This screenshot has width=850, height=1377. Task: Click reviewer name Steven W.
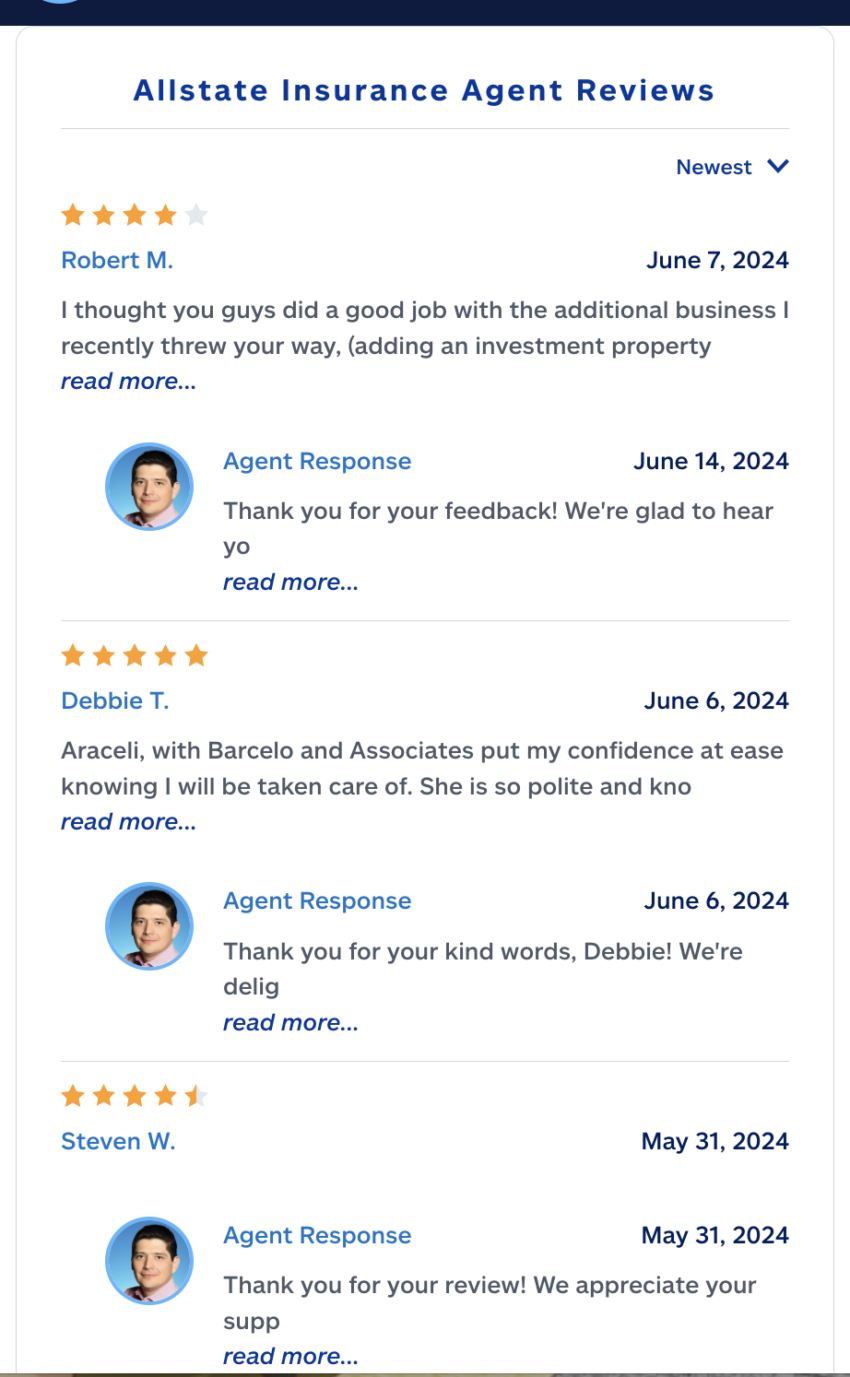point(118,1141)
